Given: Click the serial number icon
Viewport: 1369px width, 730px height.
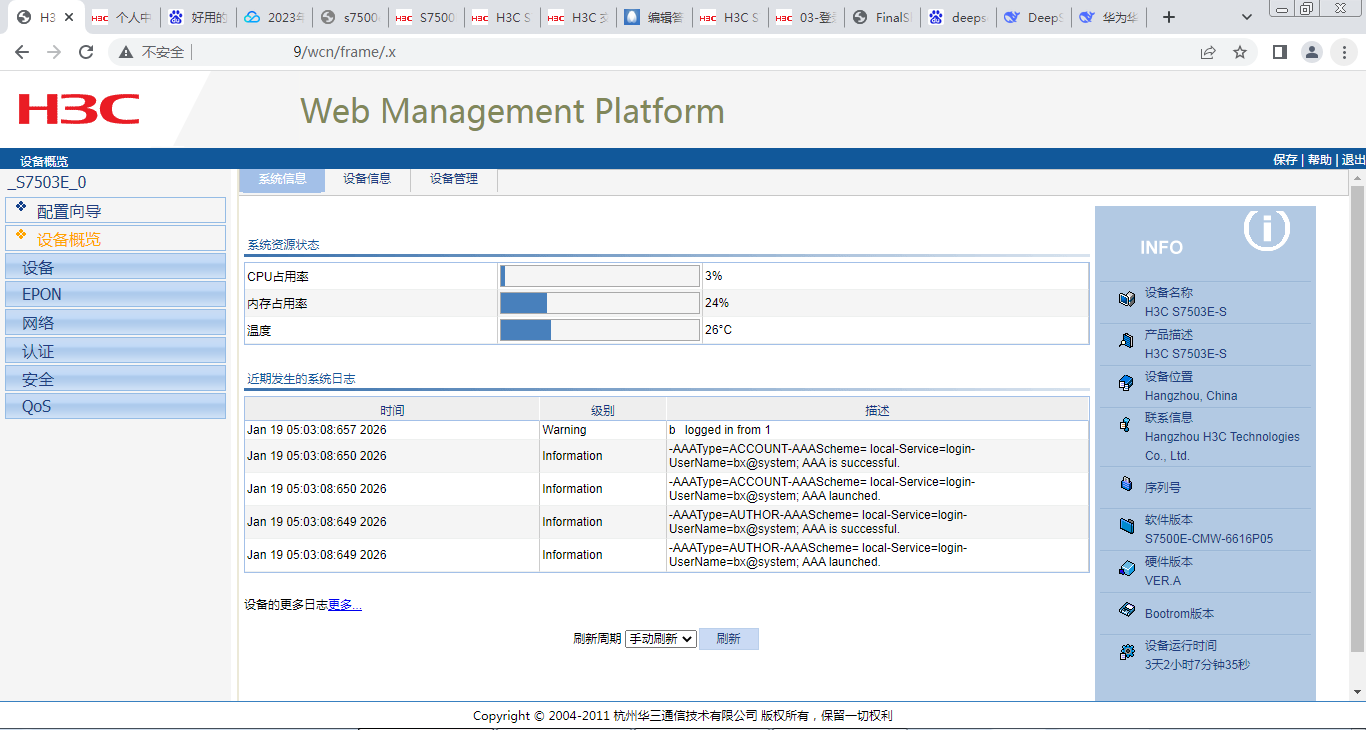Looking at the screenshot, I should click(1127, 485).
